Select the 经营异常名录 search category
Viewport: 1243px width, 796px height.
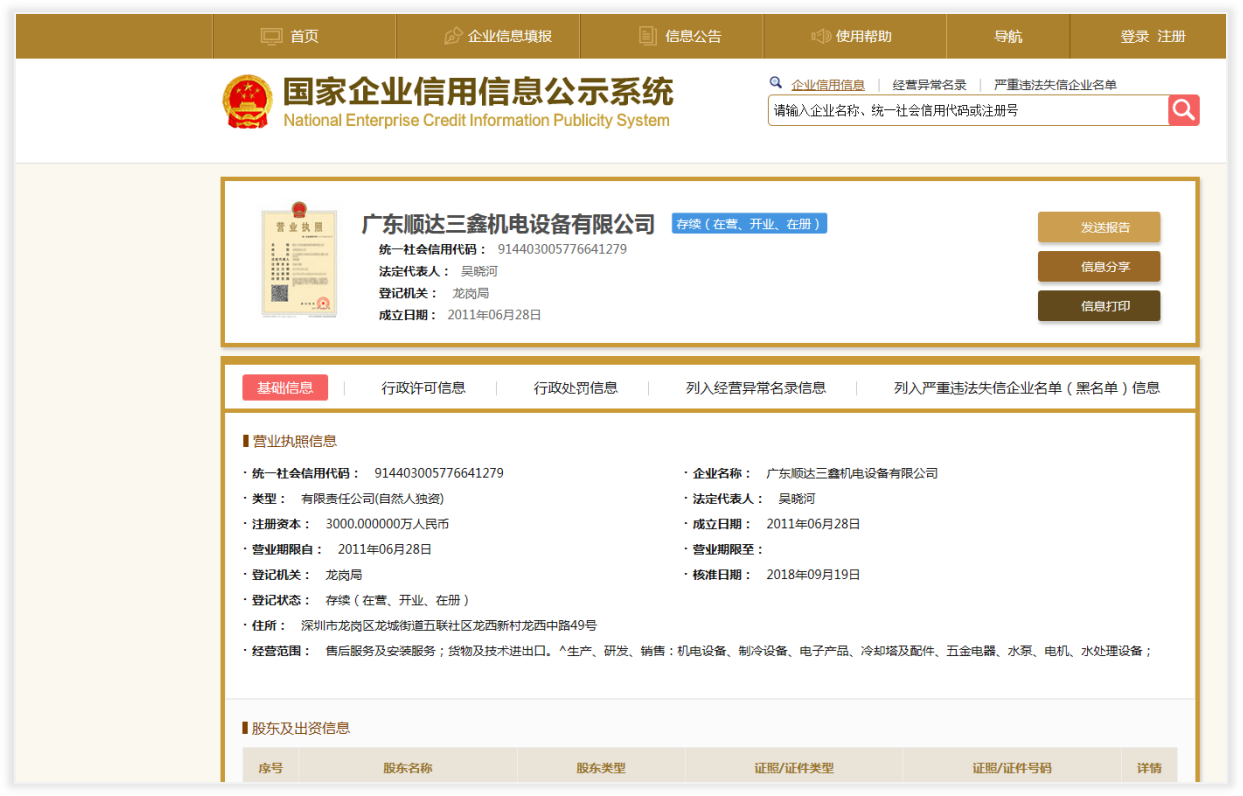(930, 85)
